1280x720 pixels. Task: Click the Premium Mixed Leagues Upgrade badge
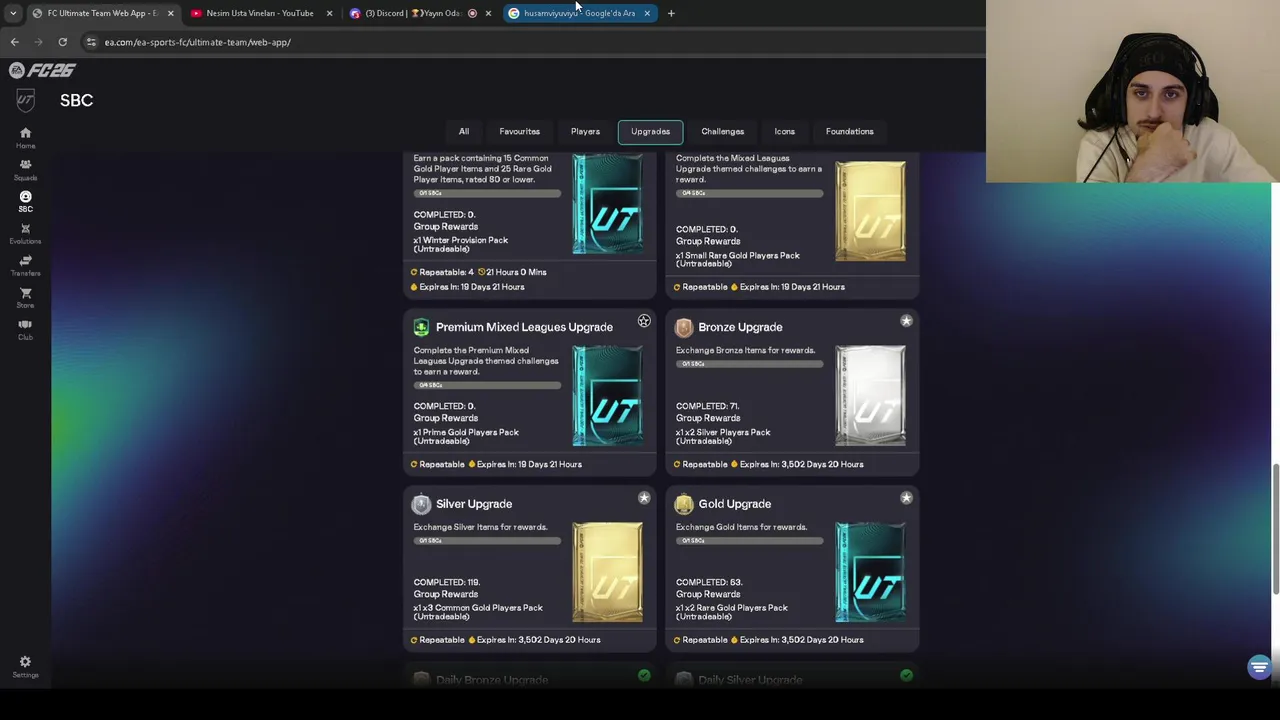(421, 327)
